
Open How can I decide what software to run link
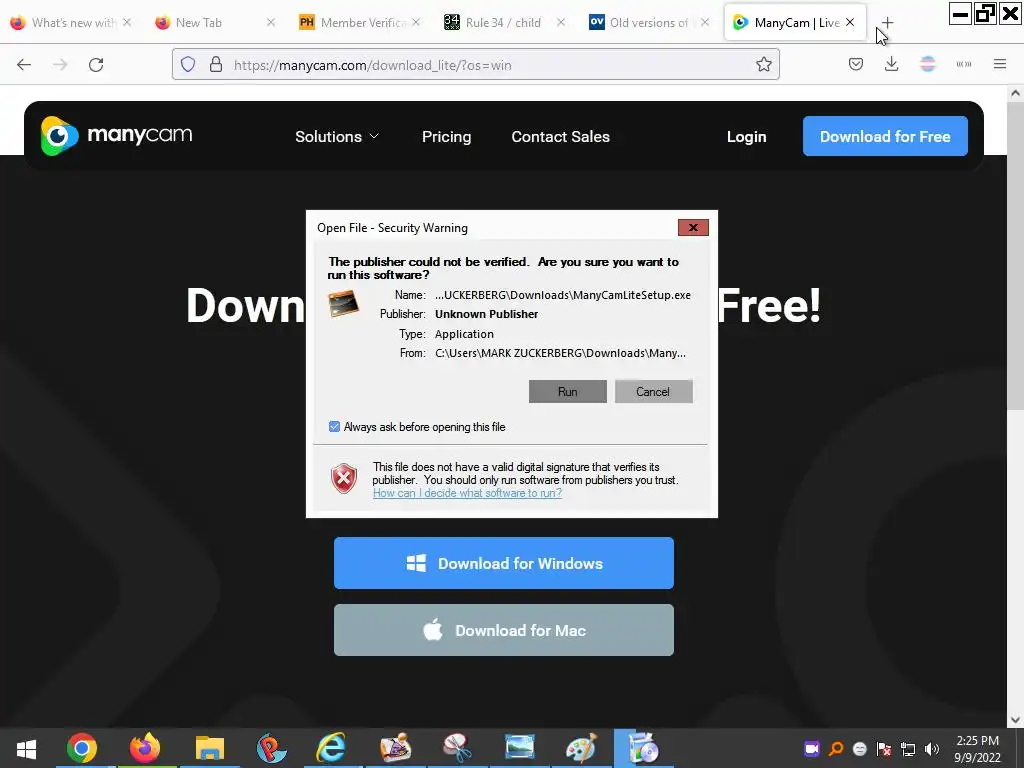pyautogui.click(x=467, y=493)
